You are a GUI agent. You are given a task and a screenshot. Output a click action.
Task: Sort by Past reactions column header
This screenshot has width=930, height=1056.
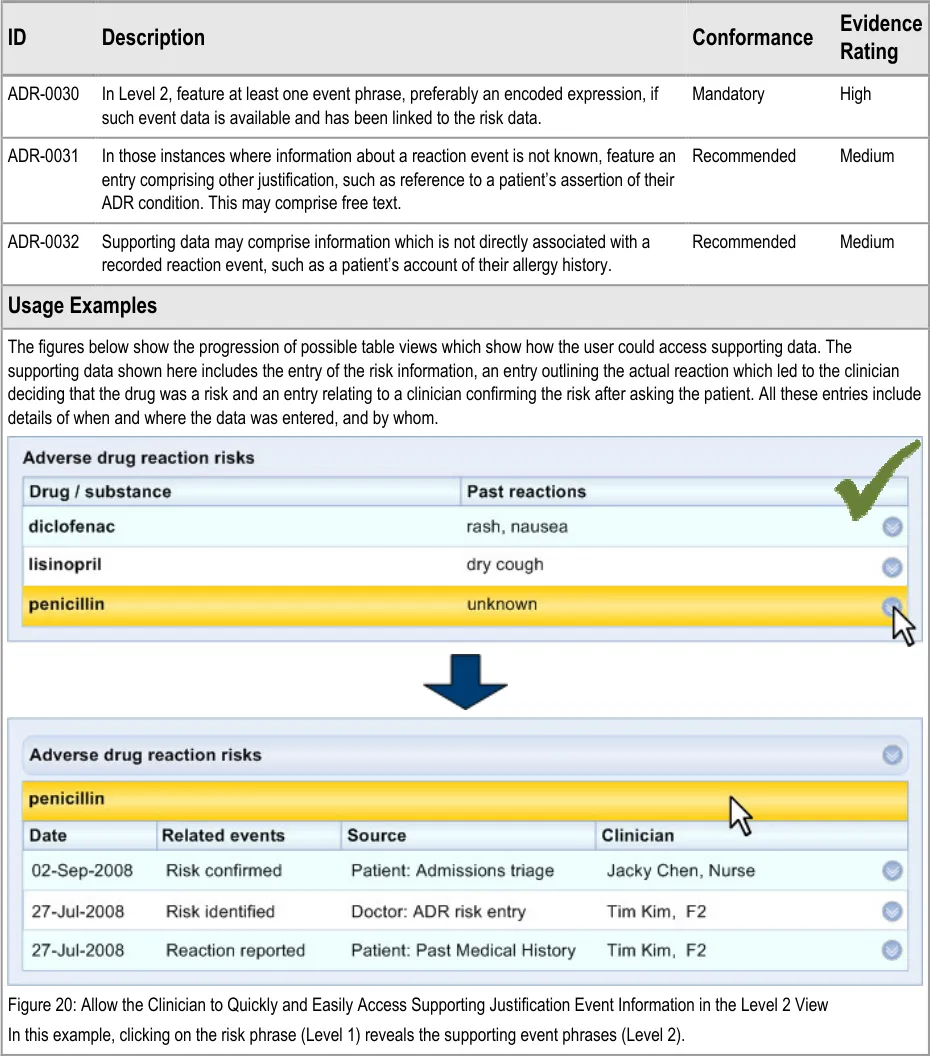pyautogui.click(x=526, y=492)
